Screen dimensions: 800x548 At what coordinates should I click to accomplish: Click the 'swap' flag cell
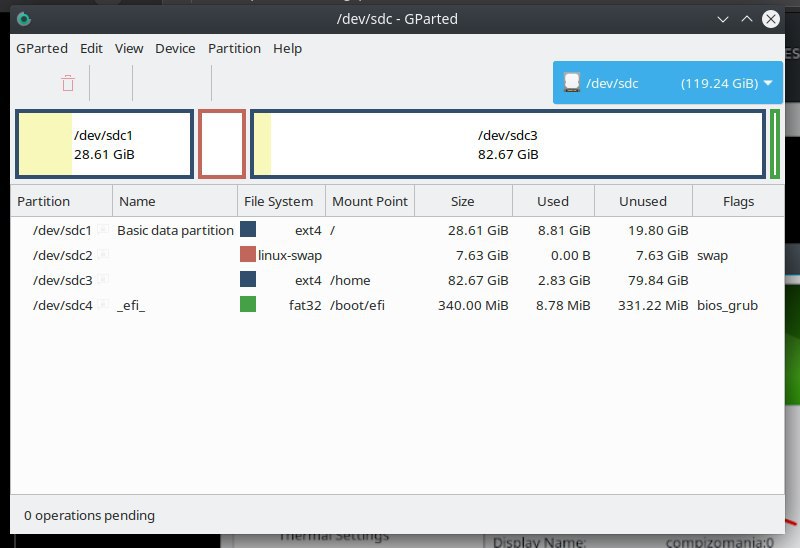point(712,256)
